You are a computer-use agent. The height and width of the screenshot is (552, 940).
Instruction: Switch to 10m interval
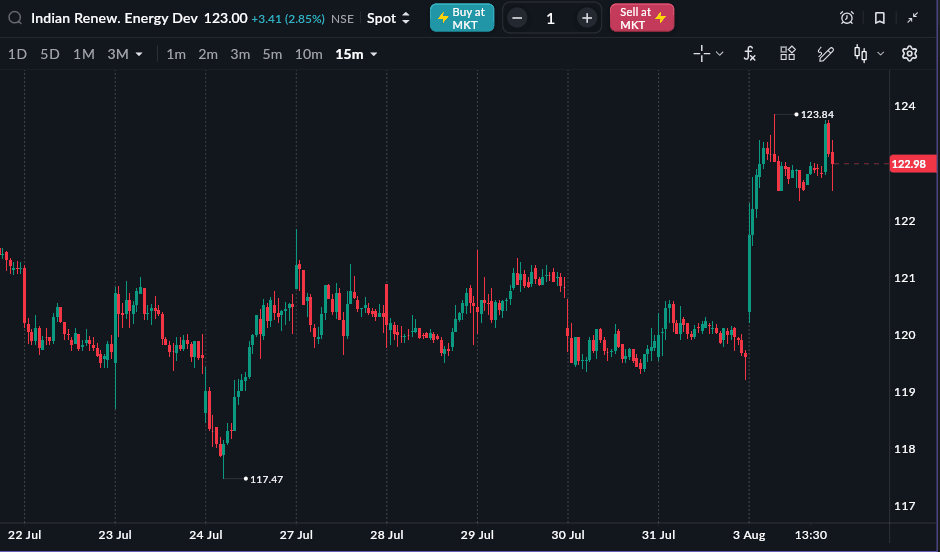(x=309, y=55)
